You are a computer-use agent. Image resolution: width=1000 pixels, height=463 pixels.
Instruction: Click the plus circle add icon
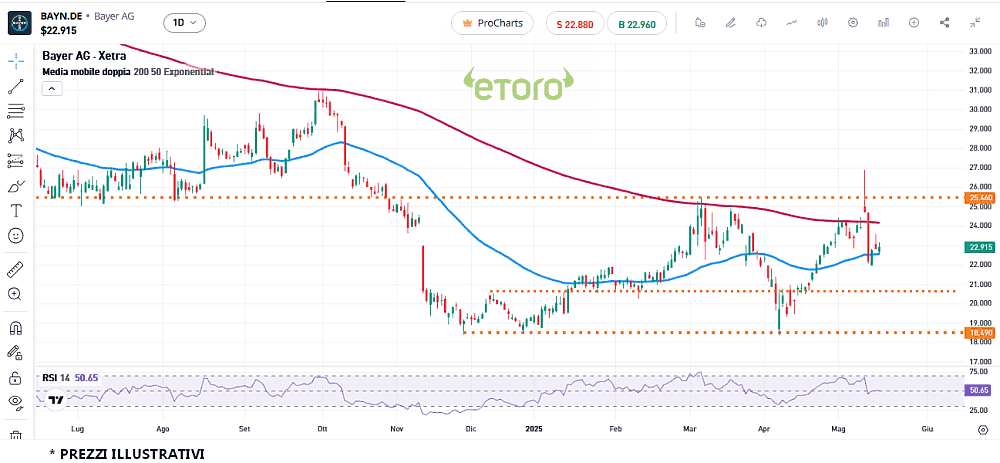click(x=914, y=23)
